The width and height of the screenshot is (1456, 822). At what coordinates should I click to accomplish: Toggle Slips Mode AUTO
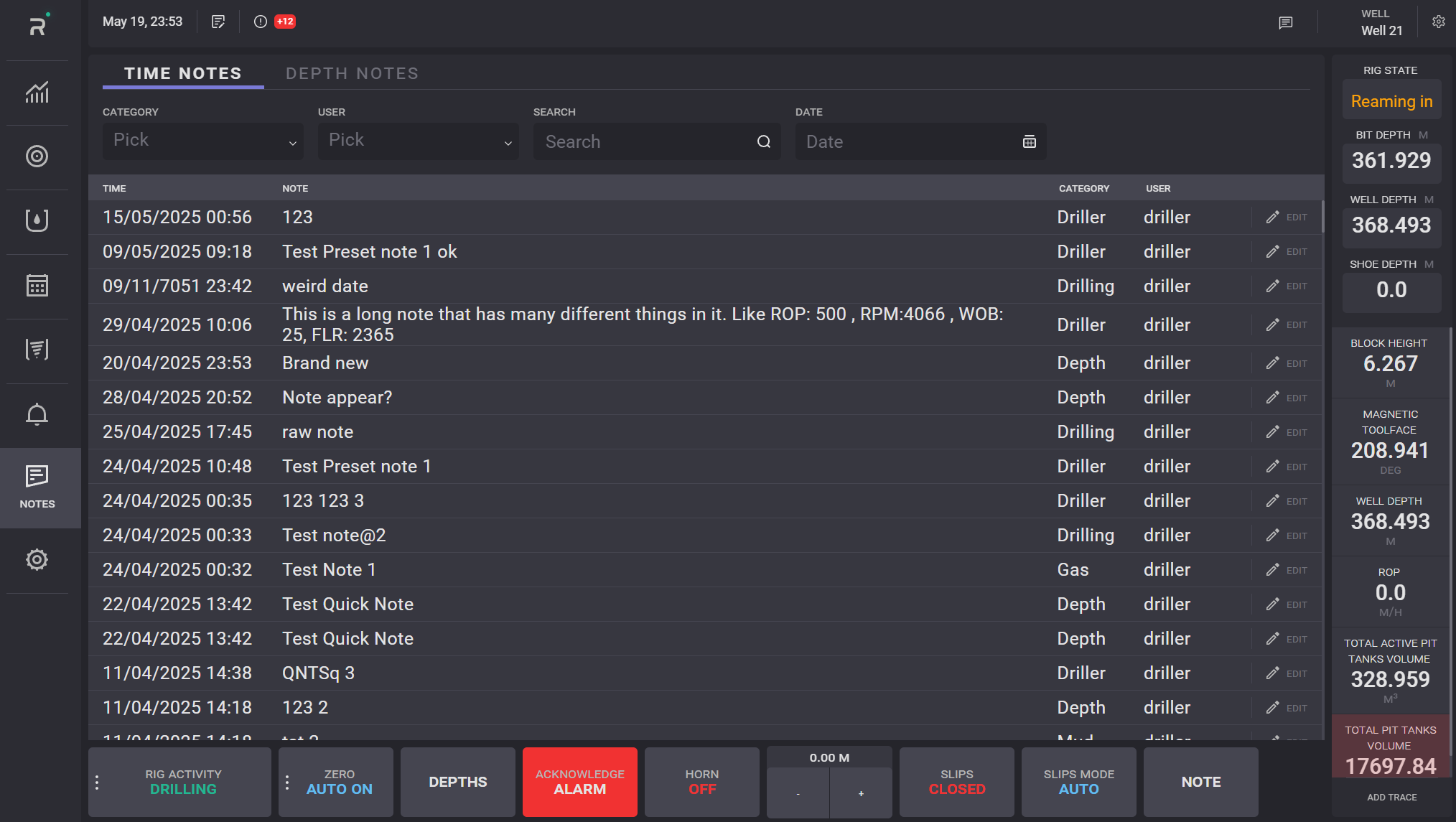tap(1078, 782)
